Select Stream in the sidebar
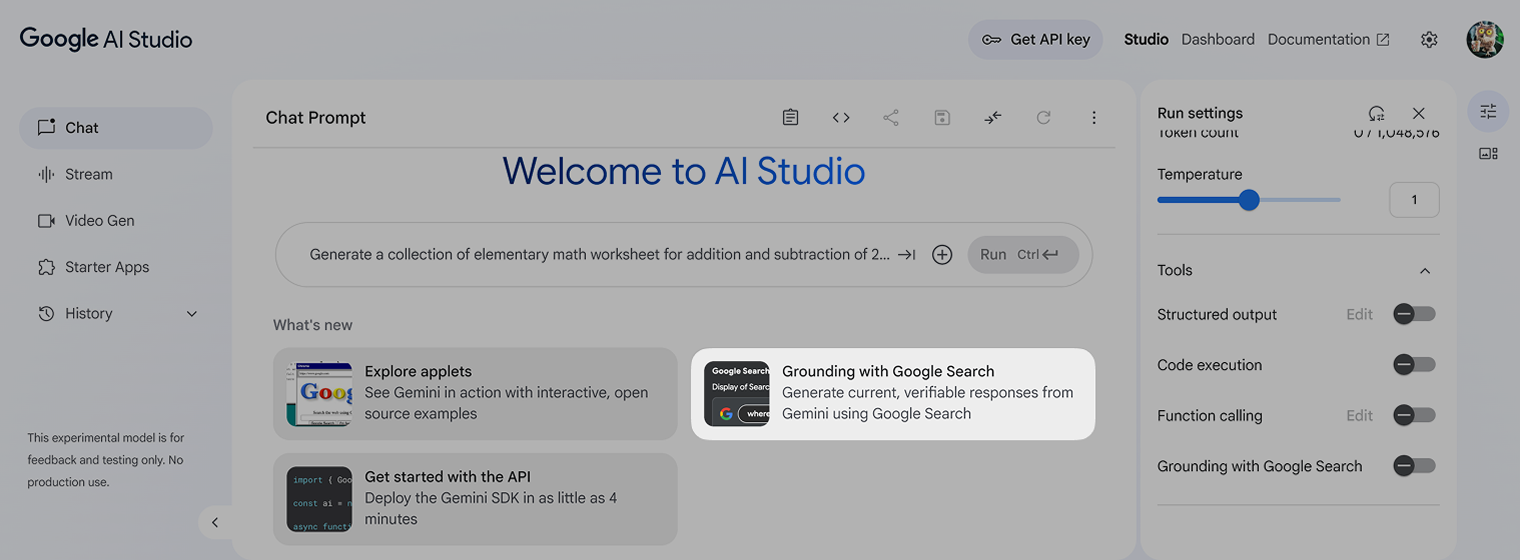 [116, 174]
